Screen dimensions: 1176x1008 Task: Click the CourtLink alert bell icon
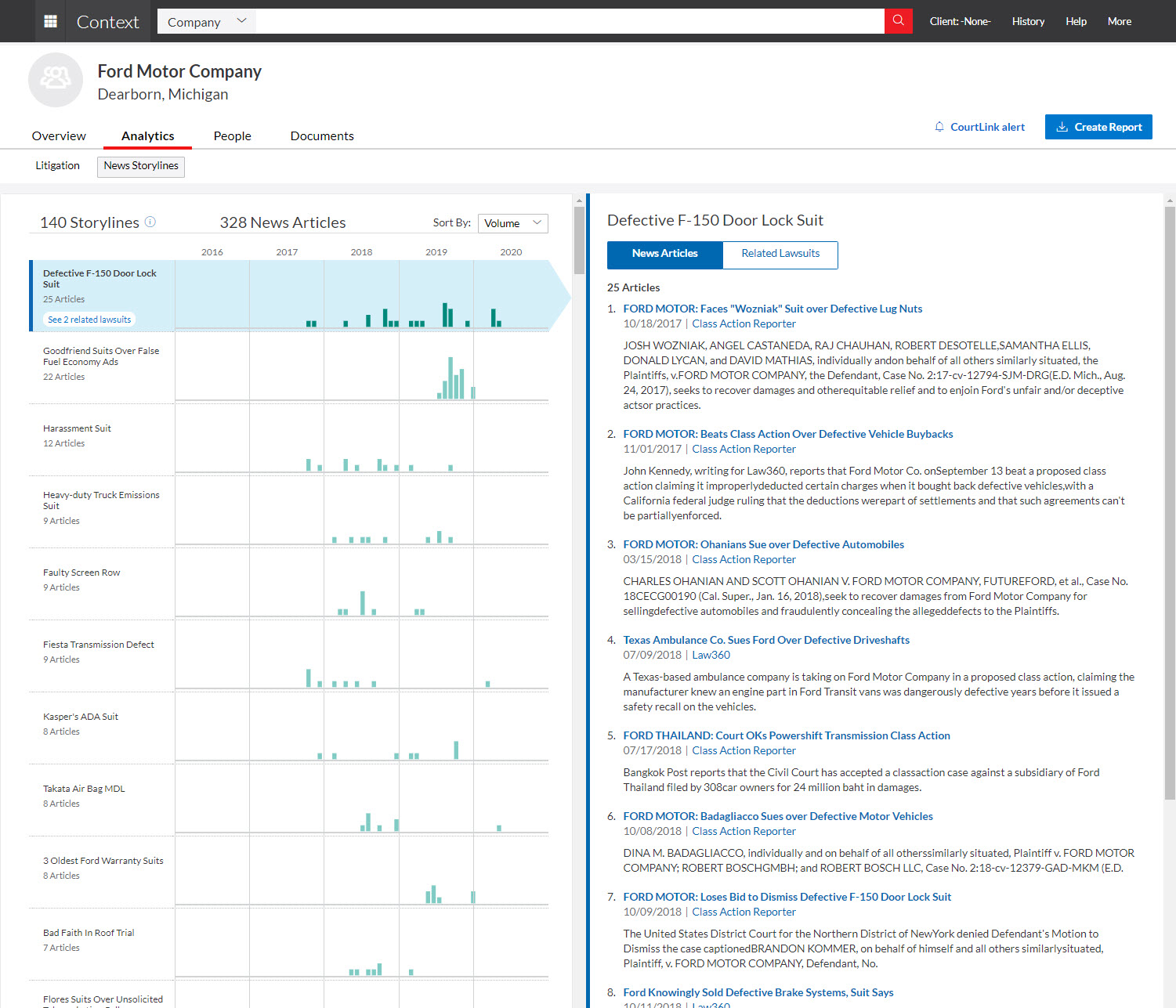coord(939,127)
